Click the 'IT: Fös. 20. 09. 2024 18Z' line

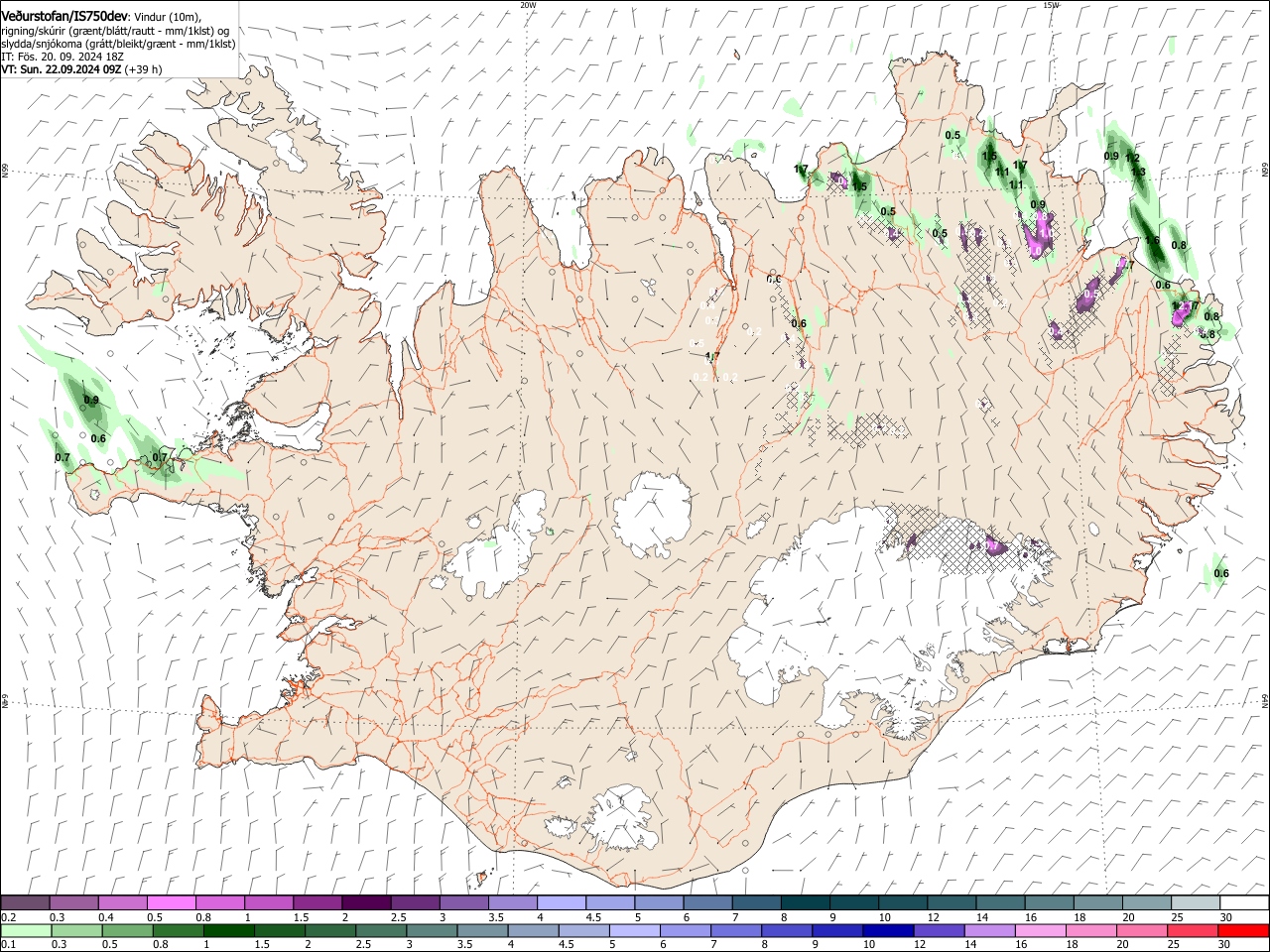coord(62,58)
